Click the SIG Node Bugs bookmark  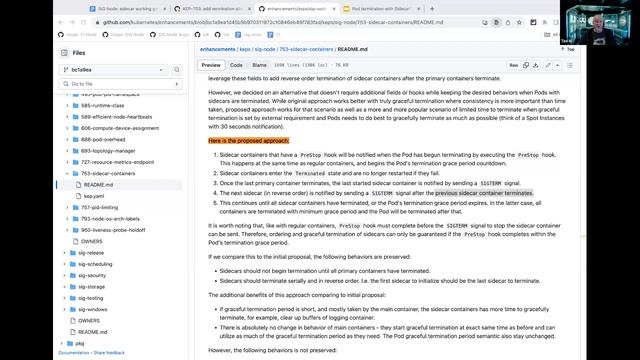click(x=169, y=35)
